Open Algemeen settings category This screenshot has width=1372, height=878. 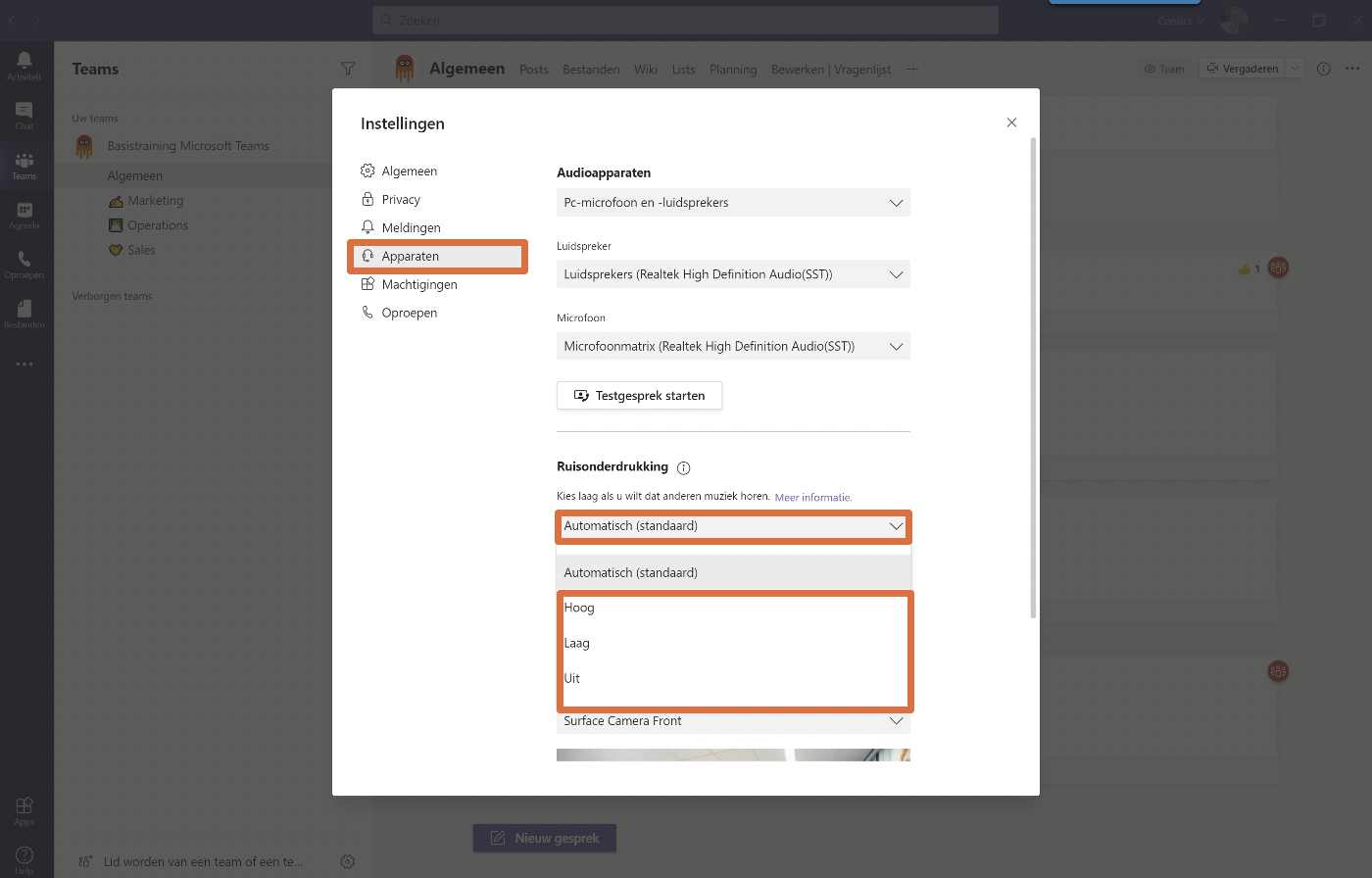tap(438, 171)
